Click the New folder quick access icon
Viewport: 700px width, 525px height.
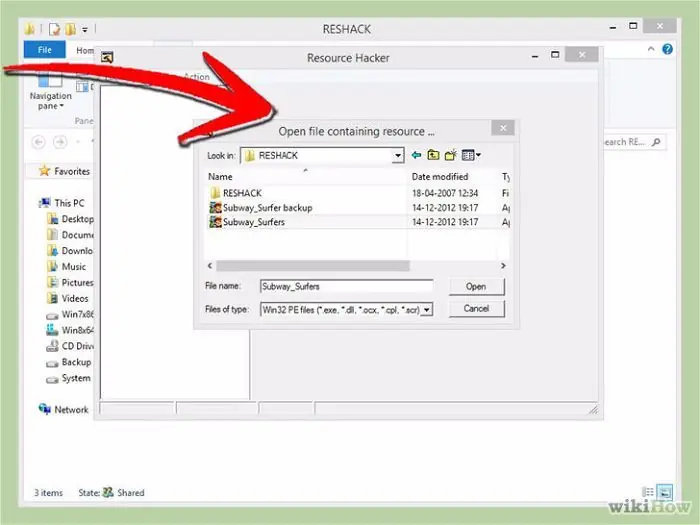tap(71, 29)
